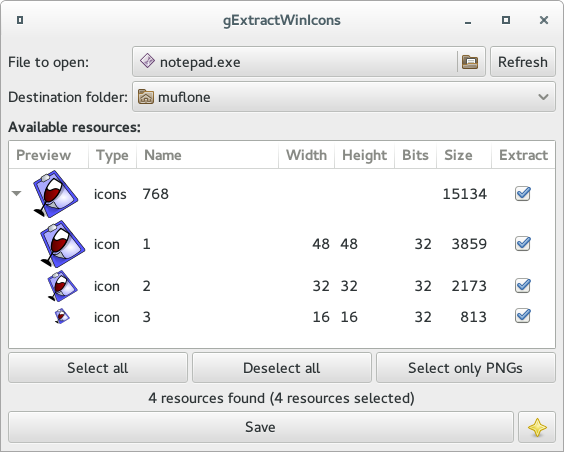
Task: Click the name cell 768
Action: [x=156, y=194]
